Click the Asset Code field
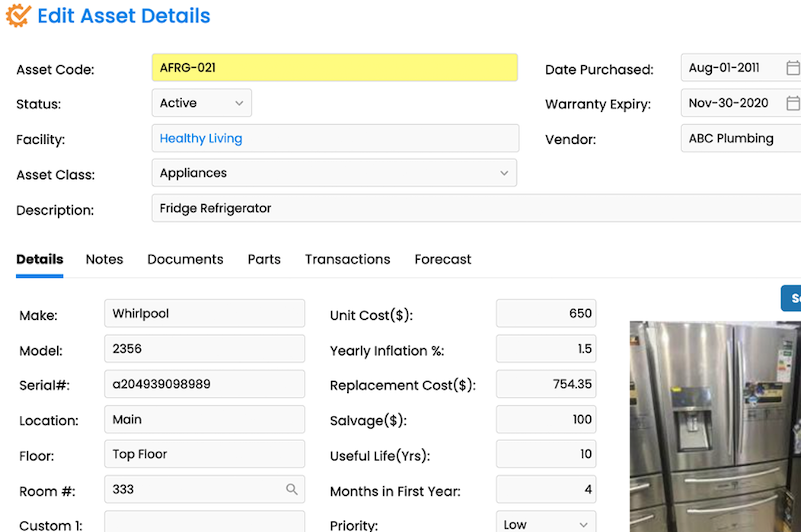801x532 pixels. point(334,68)
